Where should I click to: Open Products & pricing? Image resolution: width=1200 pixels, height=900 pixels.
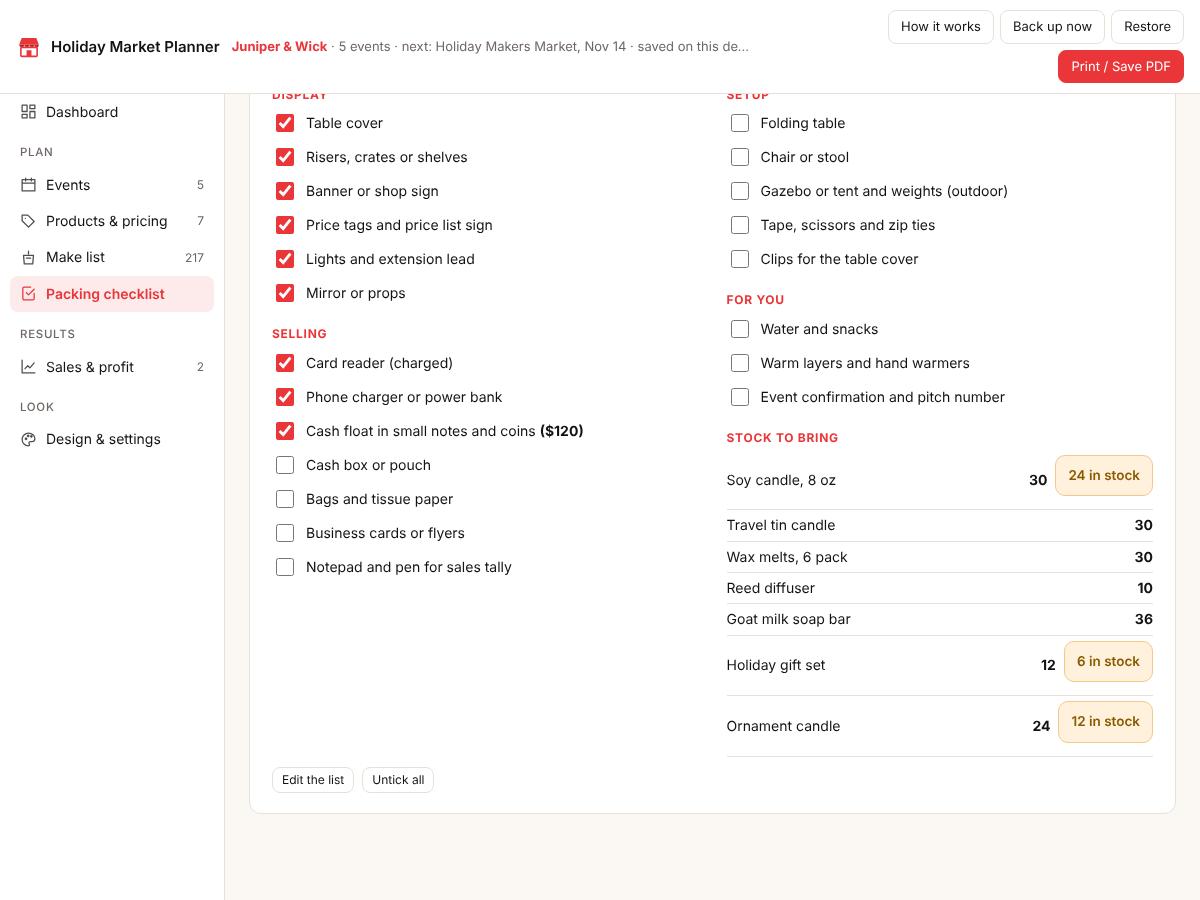click(x=112, y=221)
